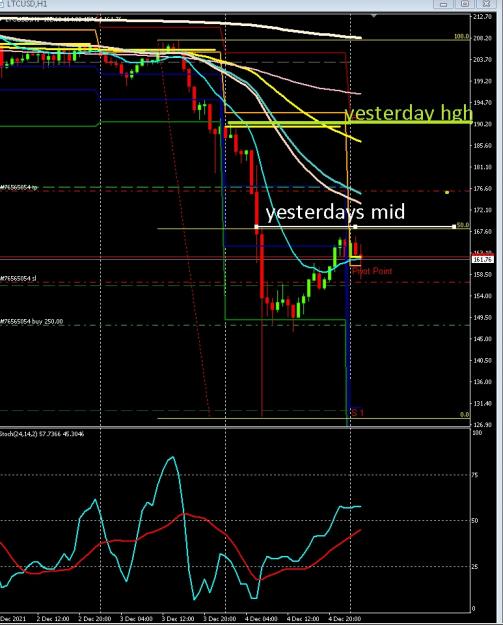Click the '4 Dec 20:00' time axis label
Image resolution: width=503 pixels, height=625 pixels.
tap(344, 619)
